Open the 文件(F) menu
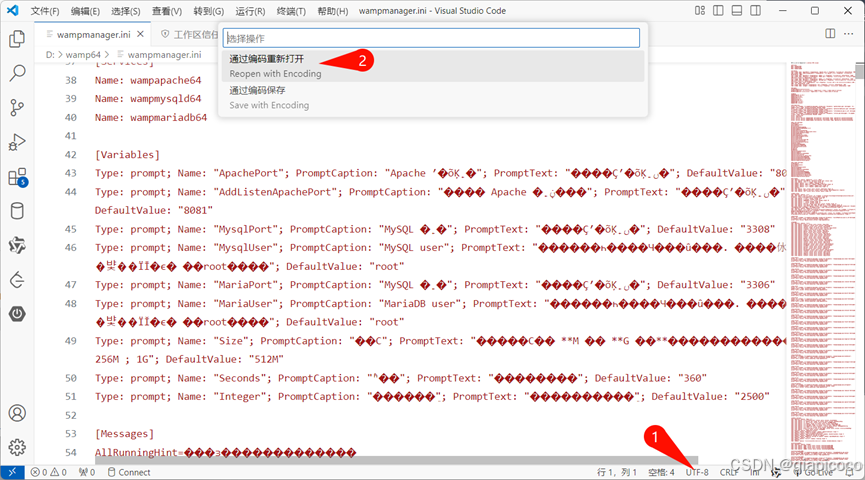The height and width of the screenshot is (480, 865). pos(45,11)
